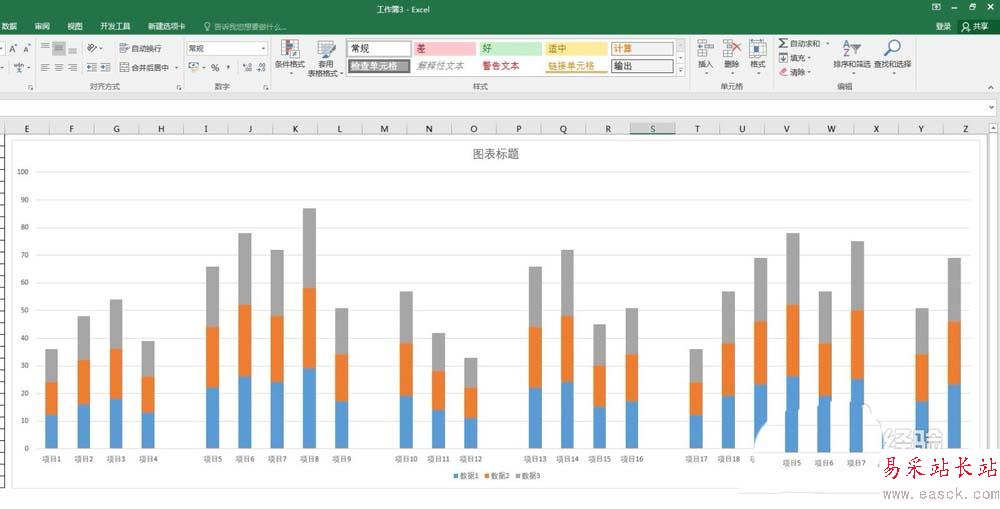
Task: Open the 格式 cell format menu
Action: [x=758, y=57]
